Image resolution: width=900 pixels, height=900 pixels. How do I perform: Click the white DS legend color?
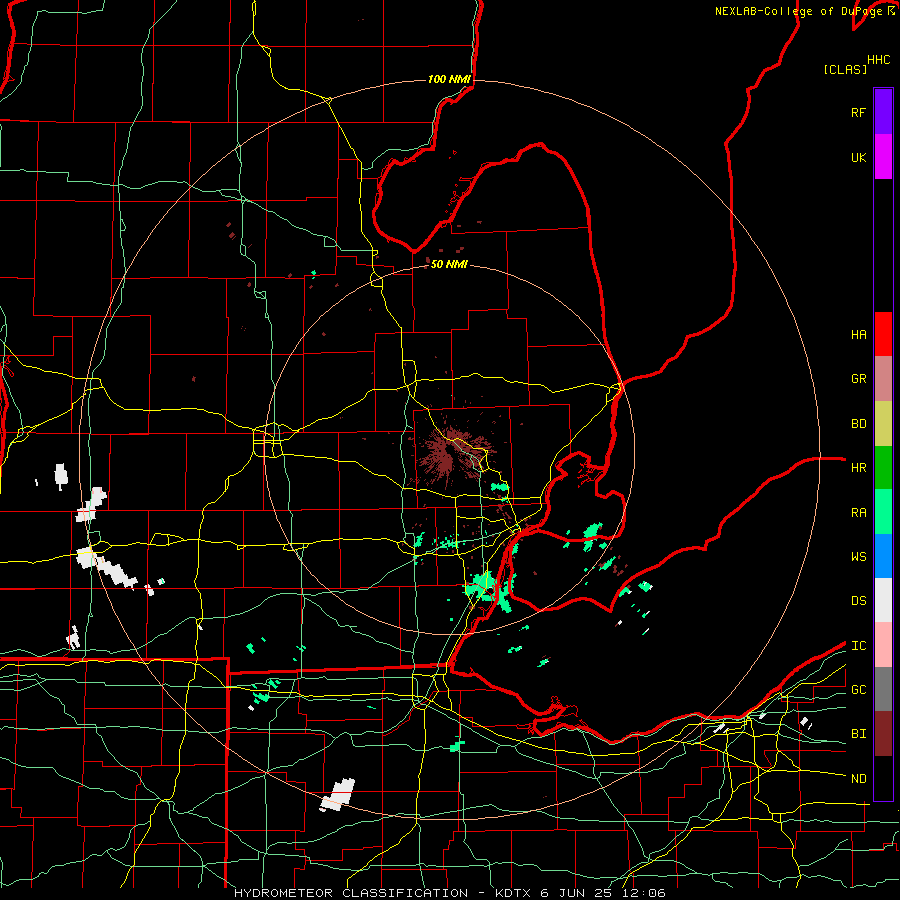pos(883,600)
